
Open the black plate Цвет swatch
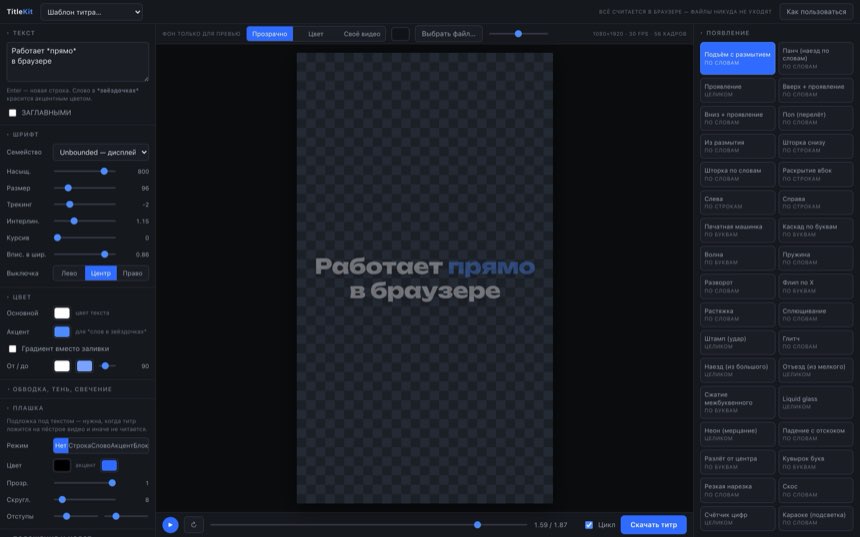(62, 466)
